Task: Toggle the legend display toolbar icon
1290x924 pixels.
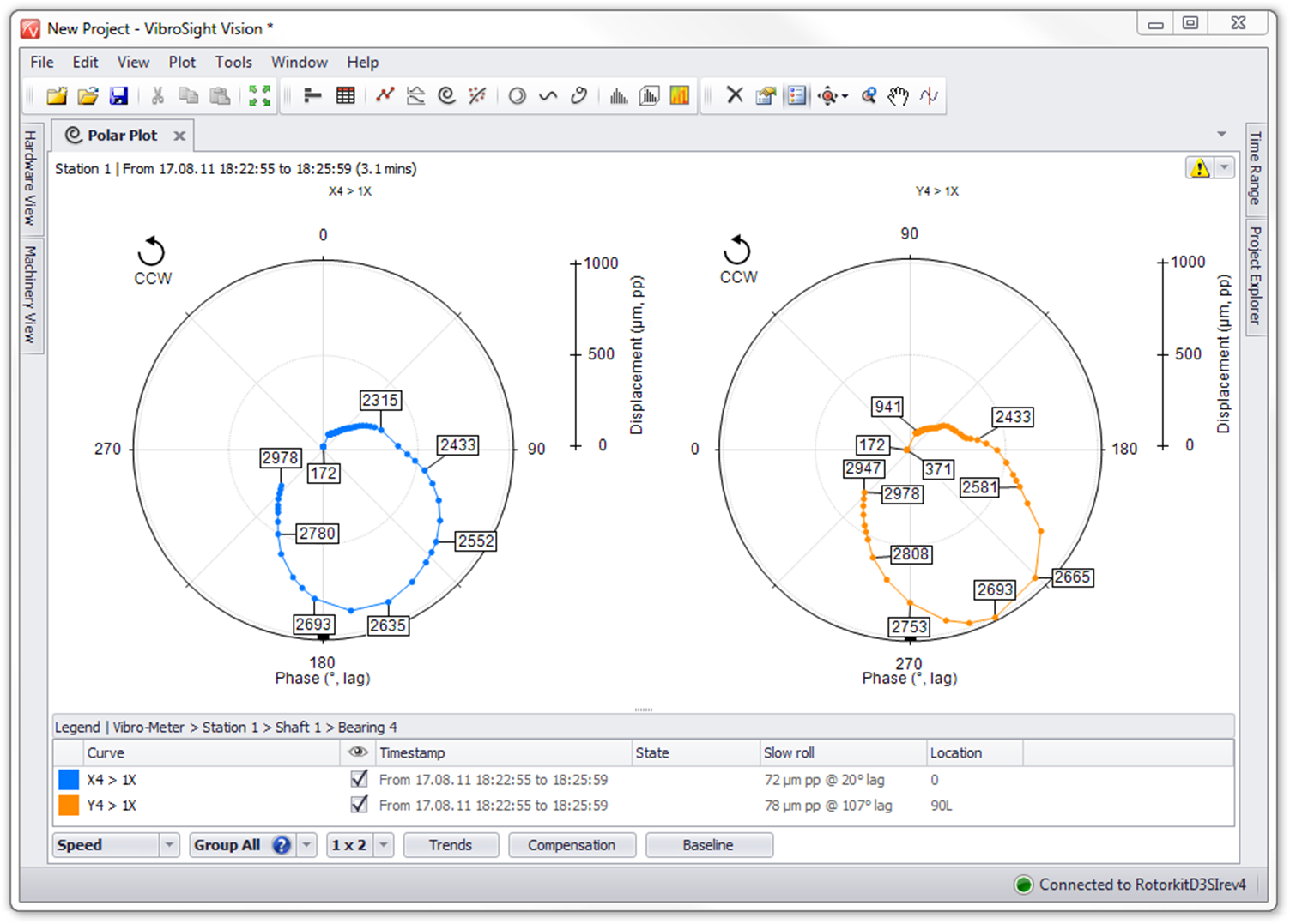Action: (797, 96)
